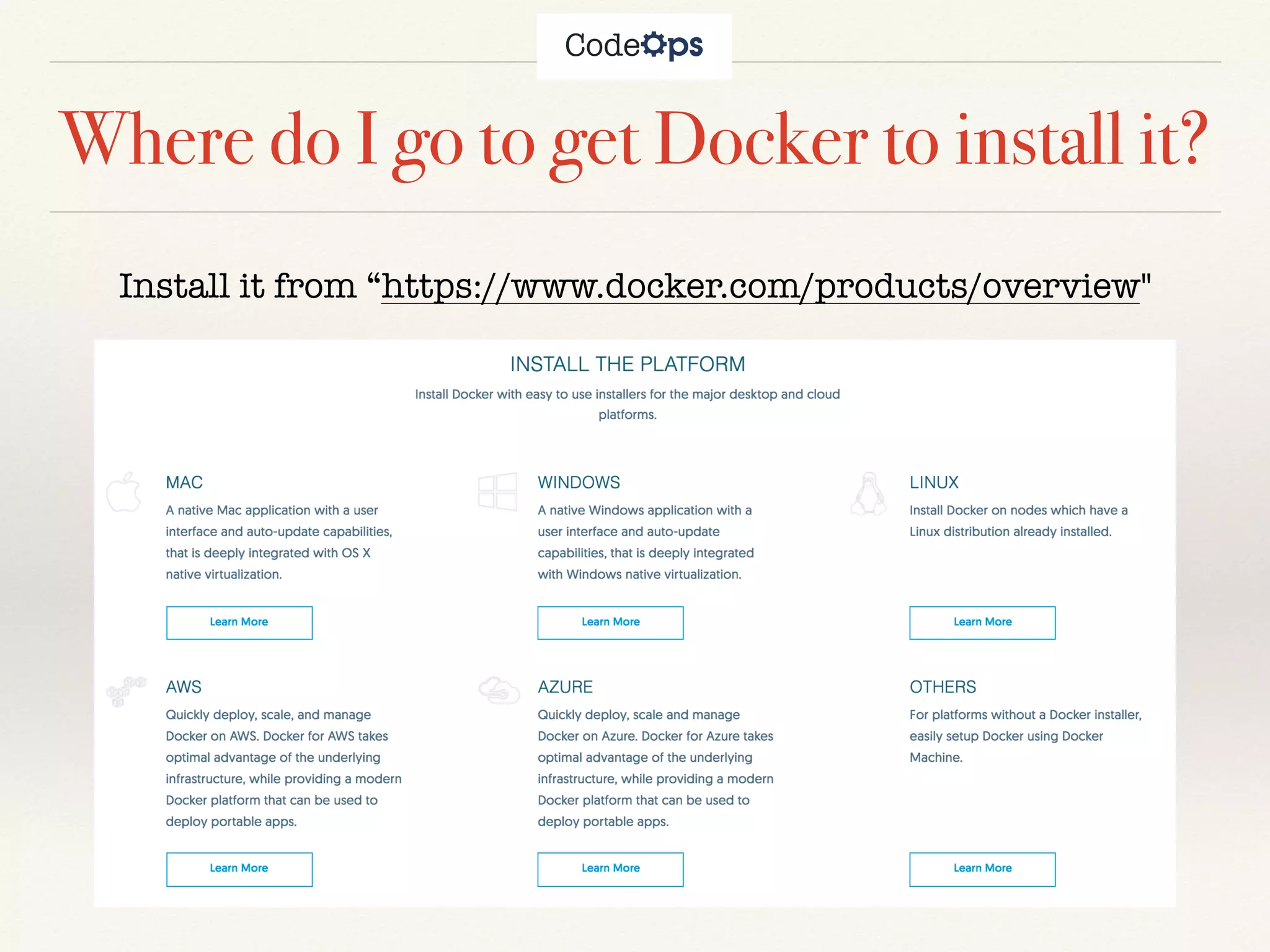Image resolution: width=1270 pixels, height=952 pixels.
Task: Click the text 'Docker on Azure. Docker for Azure takes'
Action: [x=655, y=736]
